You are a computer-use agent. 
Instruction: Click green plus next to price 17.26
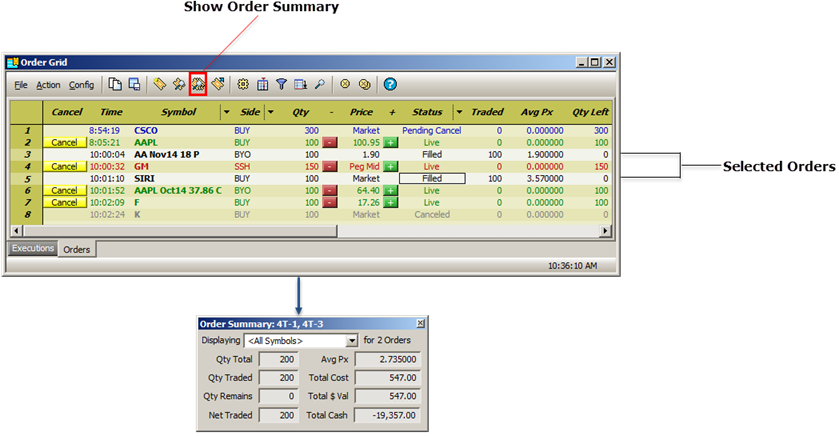pos(391,203)
